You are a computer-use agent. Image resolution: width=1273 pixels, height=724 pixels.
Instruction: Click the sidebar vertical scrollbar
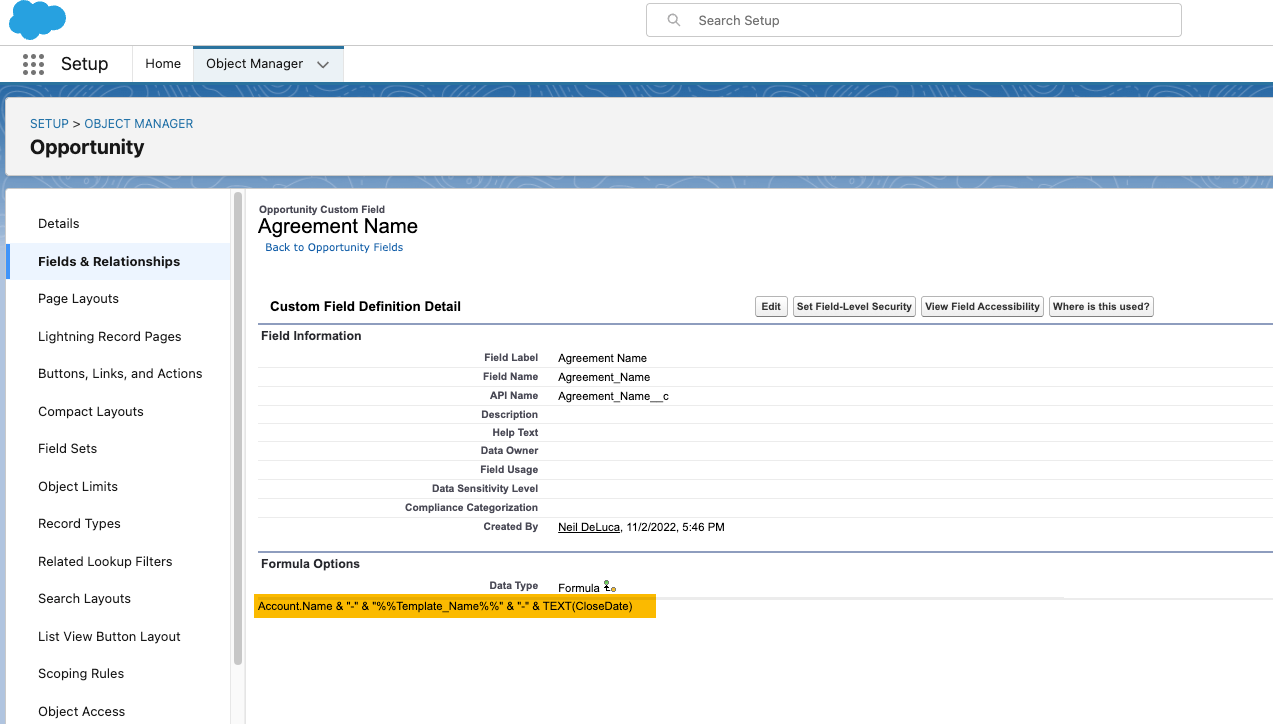coord(238,428)
